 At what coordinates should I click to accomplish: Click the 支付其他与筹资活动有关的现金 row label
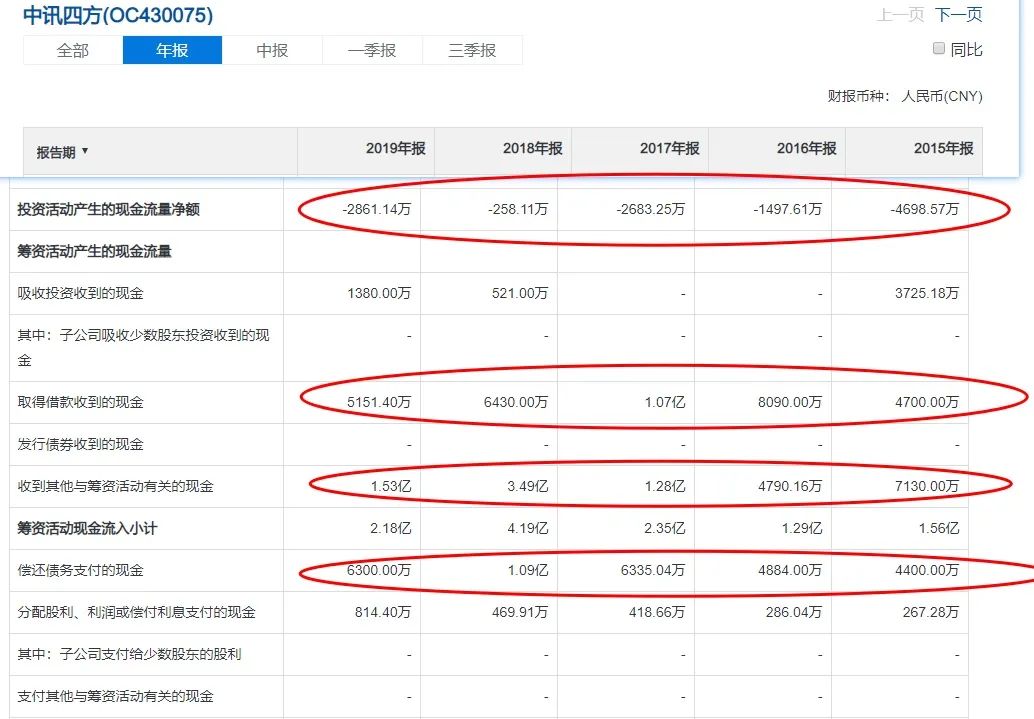[115, 697]
